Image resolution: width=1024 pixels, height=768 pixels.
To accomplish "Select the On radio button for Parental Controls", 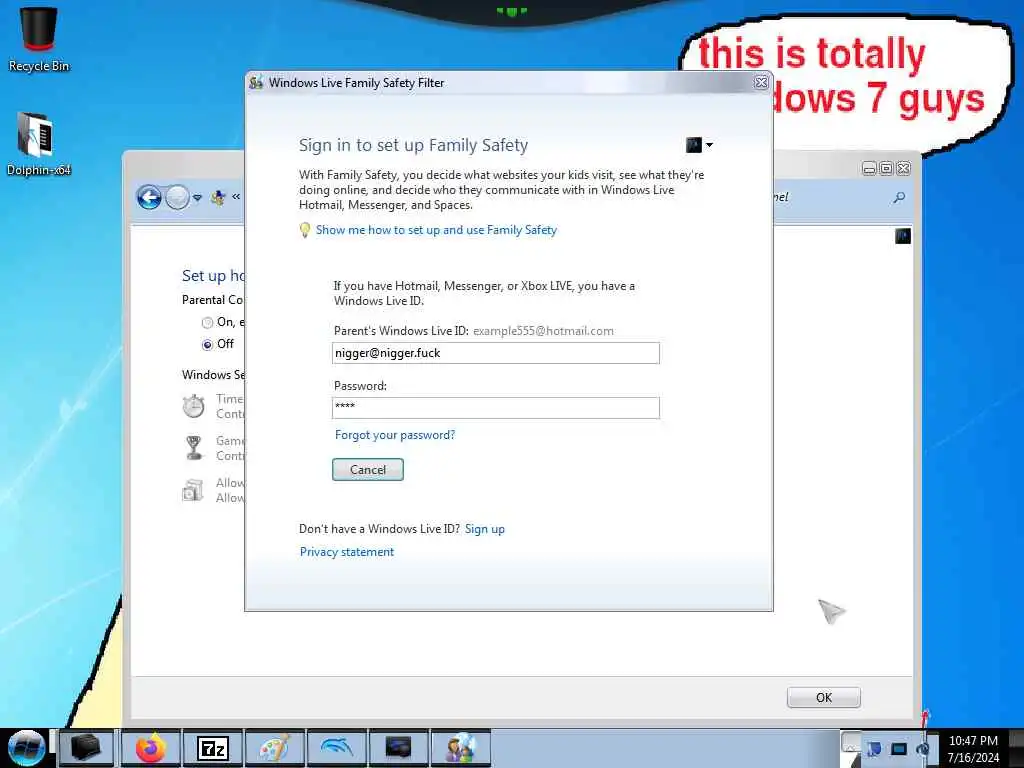I will tap(208, 323).
